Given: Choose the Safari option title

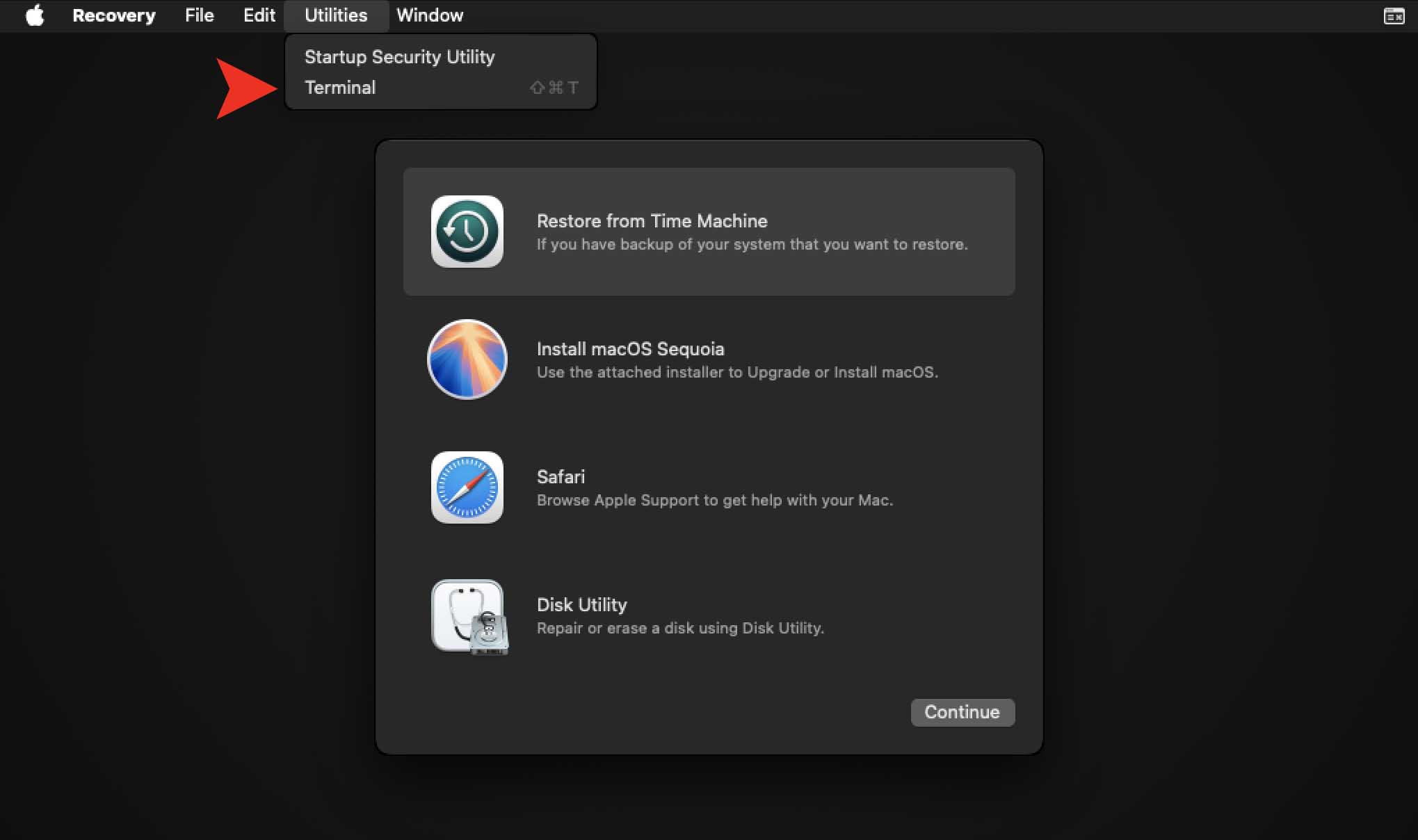Looking at the screenshot, I should (x=561, y=477).
